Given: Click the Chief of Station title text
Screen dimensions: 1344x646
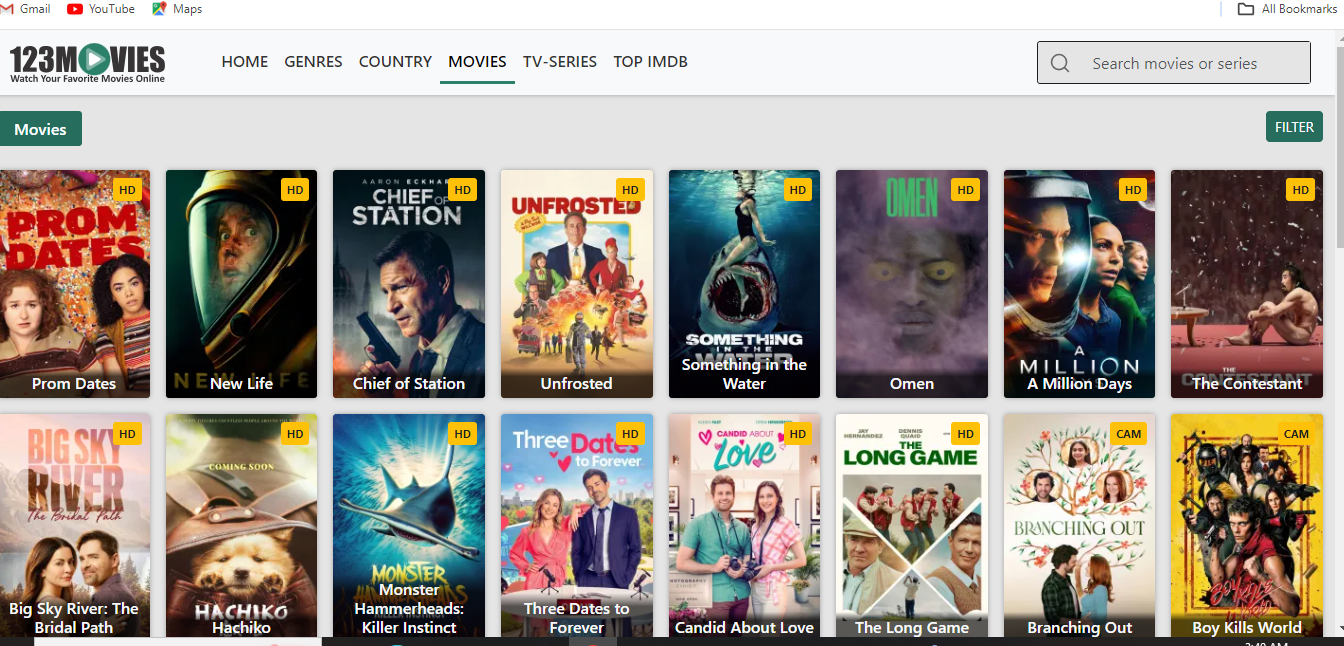Looking at the screenshot, I should click(x=409, y=384).
